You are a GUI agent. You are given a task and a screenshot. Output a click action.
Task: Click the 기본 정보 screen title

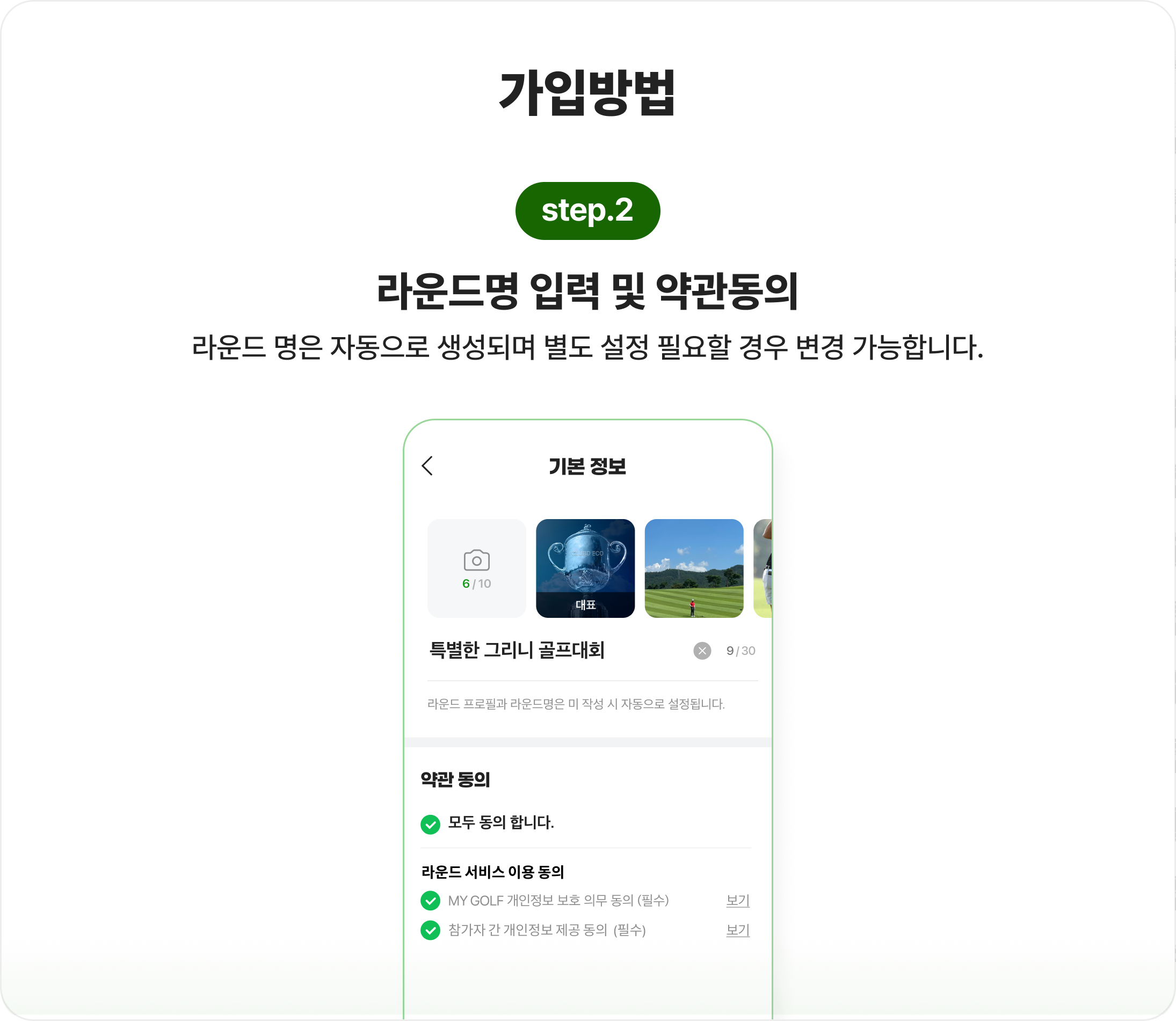click(587, 466)
